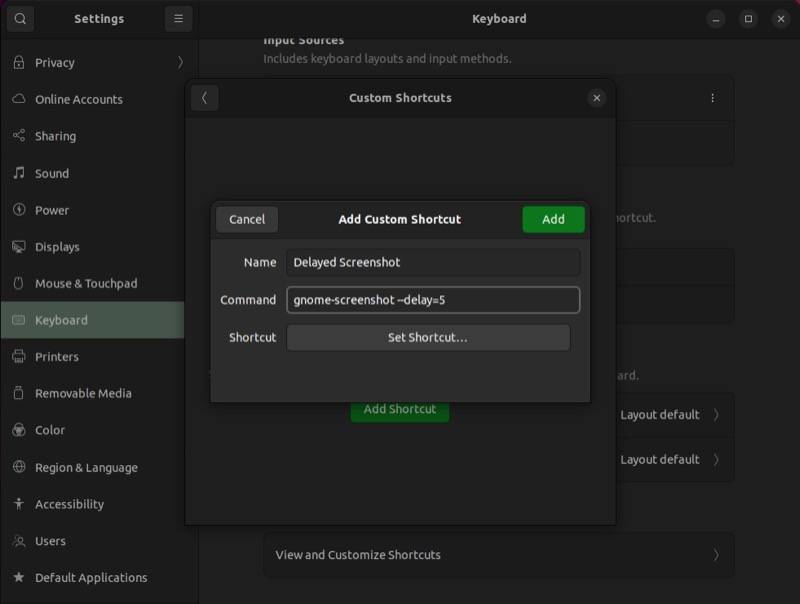This screenshot has width=800, height=604.
Task: Select Keyboard in the sidebar
Action: tap(63, 320)
